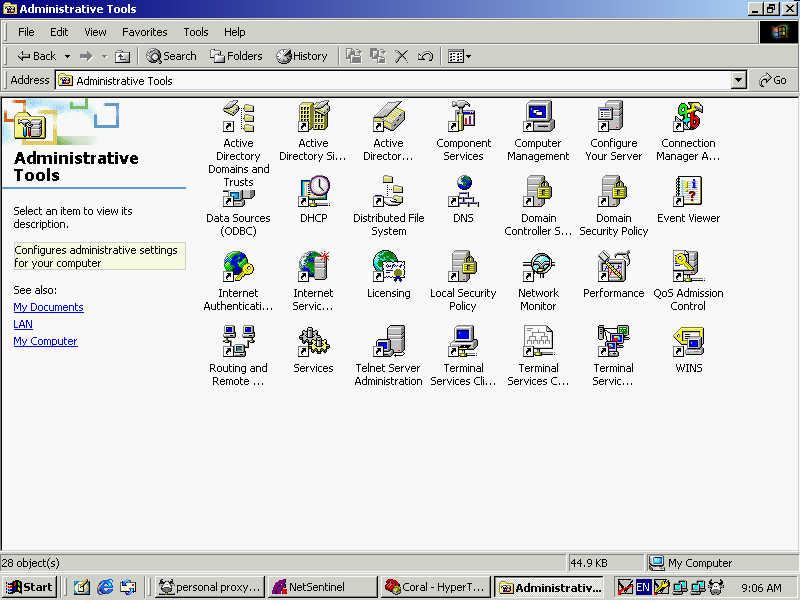Select the DHCP administrative tool
The image size is (800, 603).
[313, 193]
